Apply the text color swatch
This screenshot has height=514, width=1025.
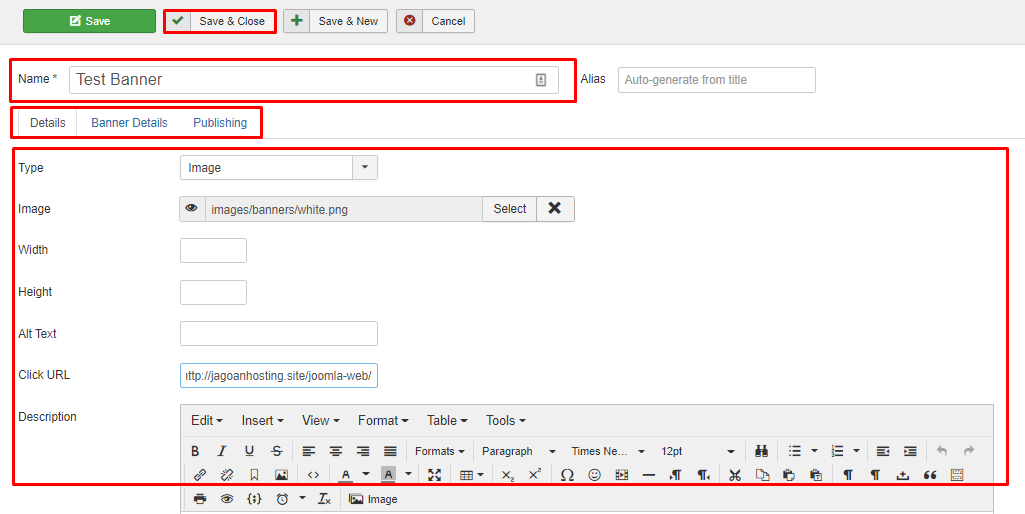click(346, 475)
